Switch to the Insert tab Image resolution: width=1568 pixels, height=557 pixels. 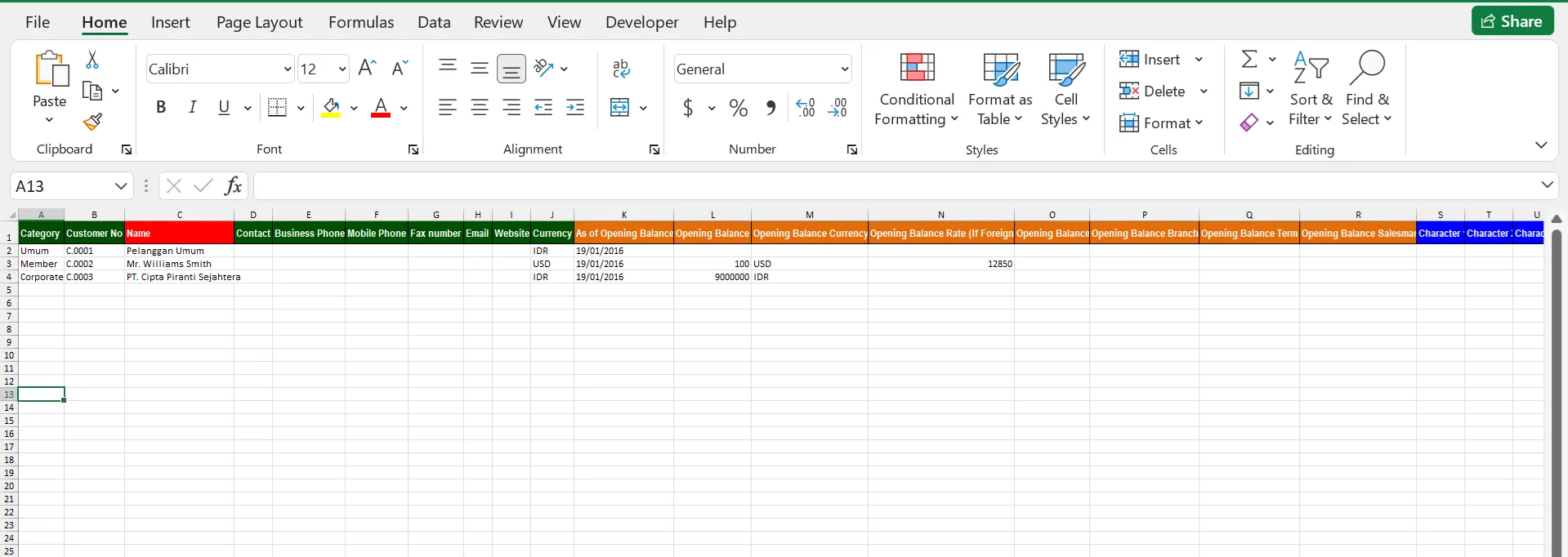[x=170, y=22]
